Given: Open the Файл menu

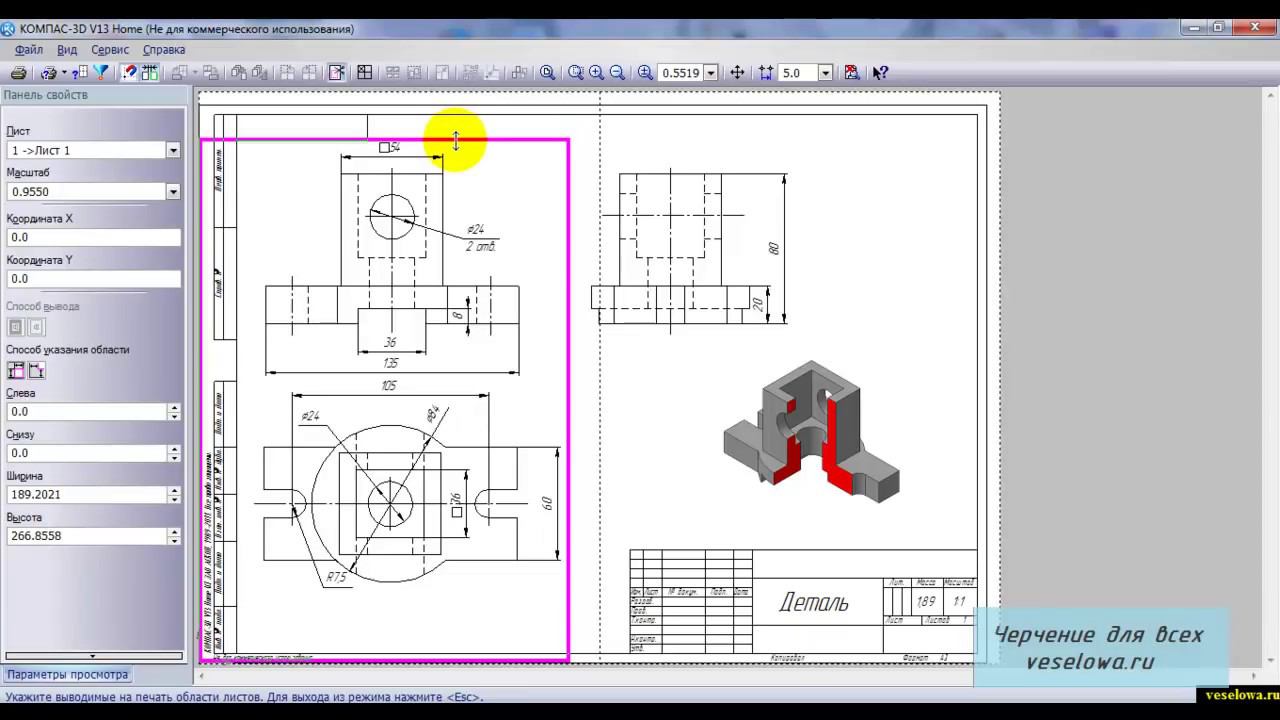Looking at the screenshot, I should point(29,49).
